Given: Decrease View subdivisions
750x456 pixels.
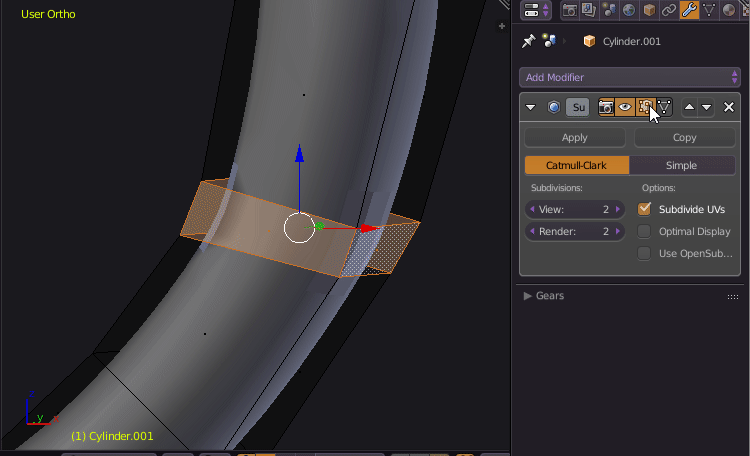Looking at the screenshot, I should (x=532, y=210).
